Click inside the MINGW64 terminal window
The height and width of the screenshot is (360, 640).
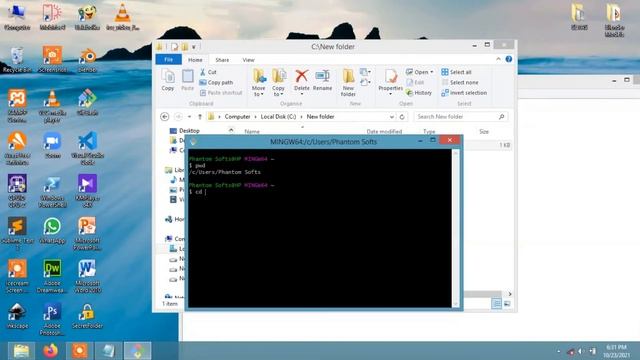coord(320,228)
